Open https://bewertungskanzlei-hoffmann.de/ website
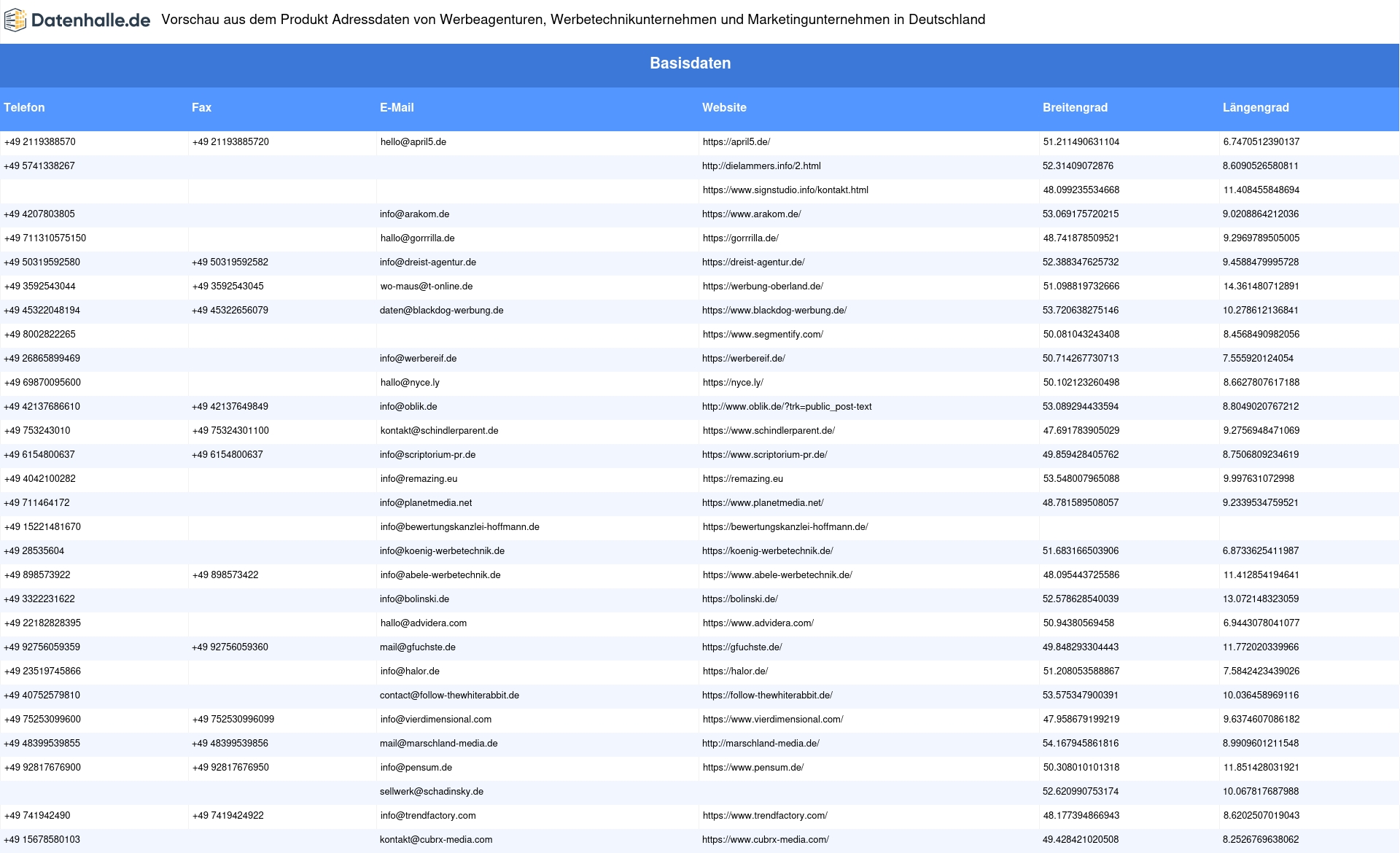This screenshot has width=1400, height=853. click(785, 527)
